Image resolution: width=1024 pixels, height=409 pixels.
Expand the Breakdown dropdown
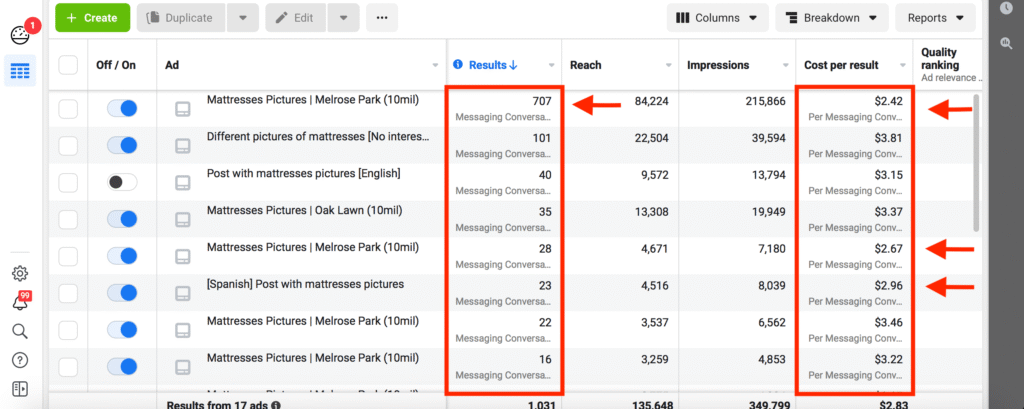click(x=831, y=18)
